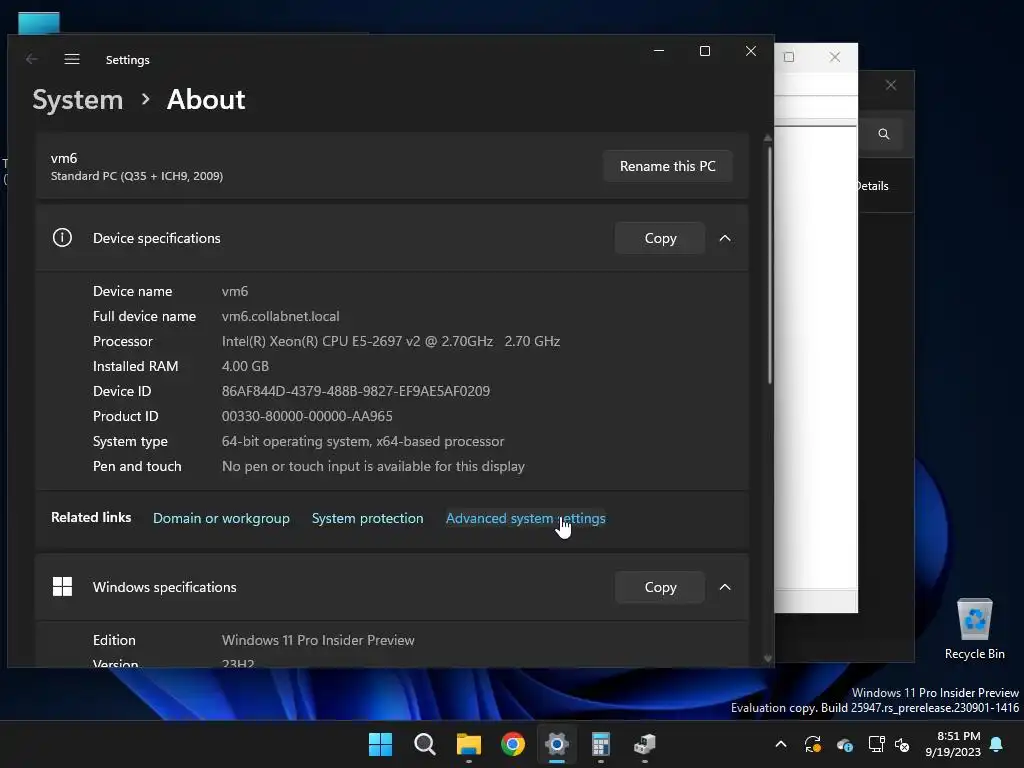Copy the Windows specifications
This screenshot has height=768, width=1024.
pos(660,587)
